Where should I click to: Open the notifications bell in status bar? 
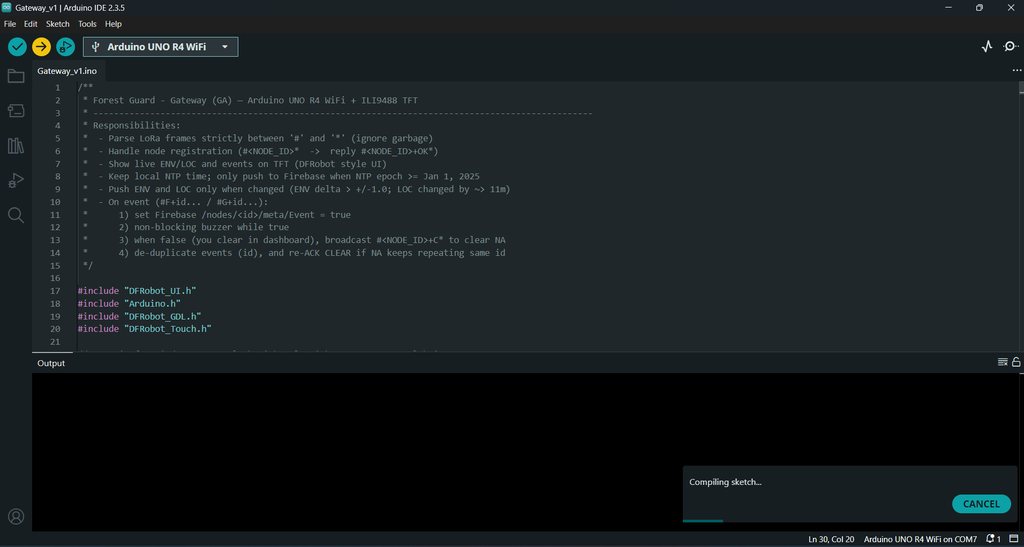pos(994,539)
